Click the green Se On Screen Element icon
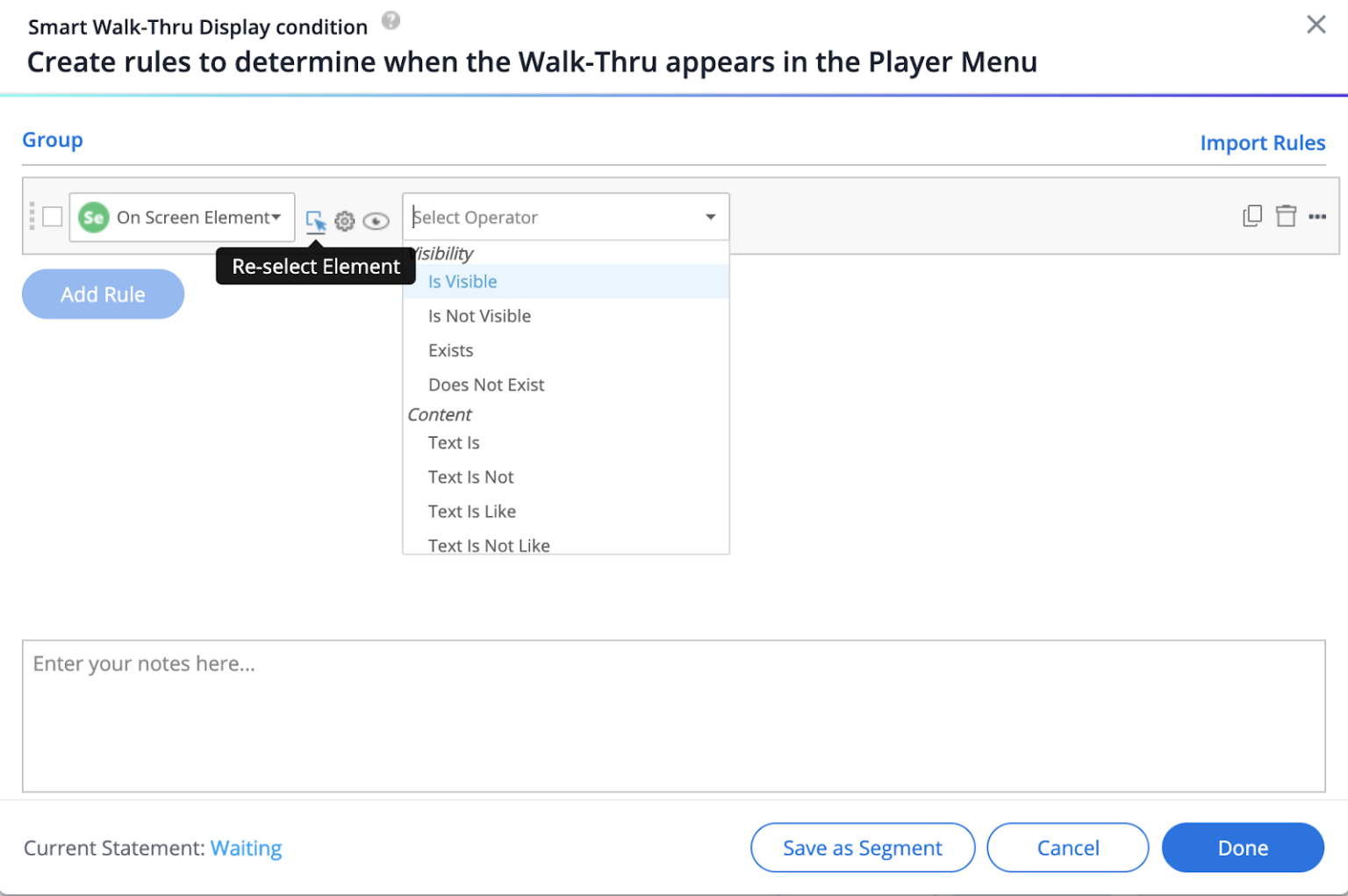Screen dimensions: 1348x896 (x=94, y=217)
